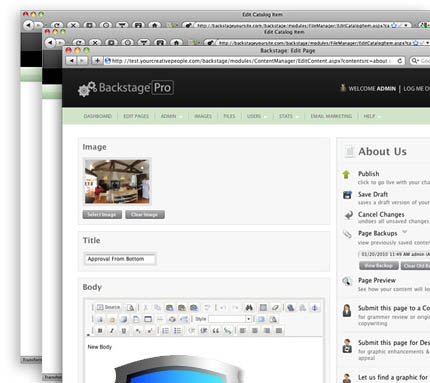
Task: Toggle Italic formatting in editor toolbar
Action: [x=112, y=331]
